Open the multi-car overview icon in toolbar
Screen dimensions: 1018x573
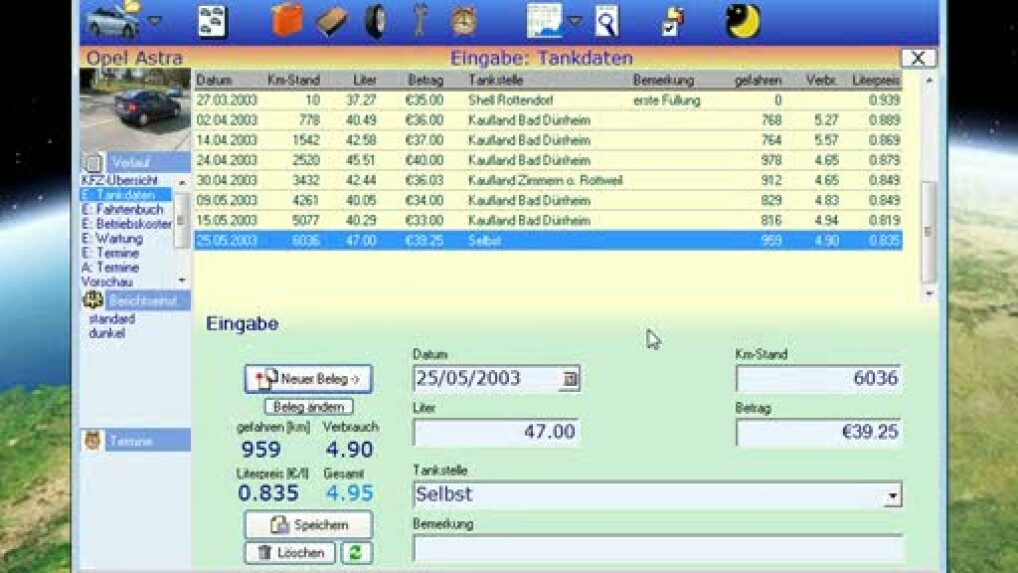coord(212,21)
